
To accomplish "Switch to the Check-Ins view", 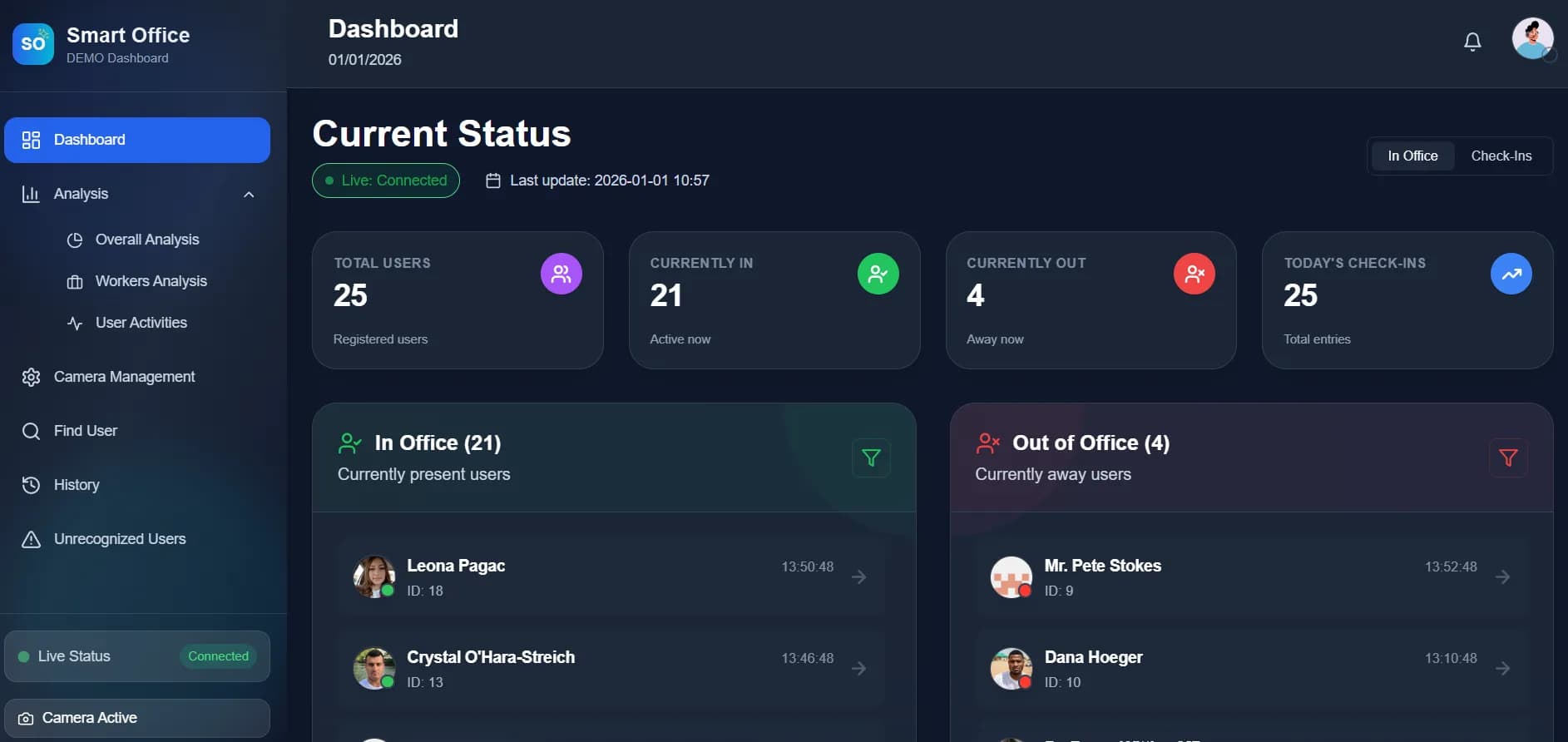I will click(x=1501, y=156).
